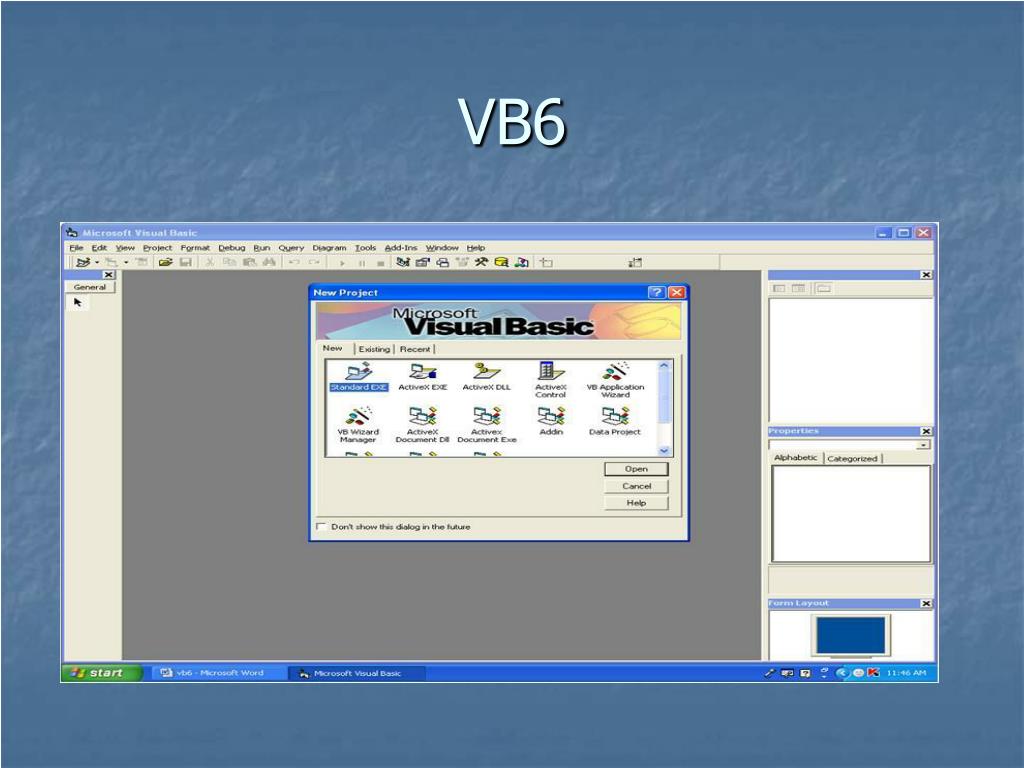Viewport: 1024px width, 768px height.
Task: Open the Project menu
Action: point(157,248)
